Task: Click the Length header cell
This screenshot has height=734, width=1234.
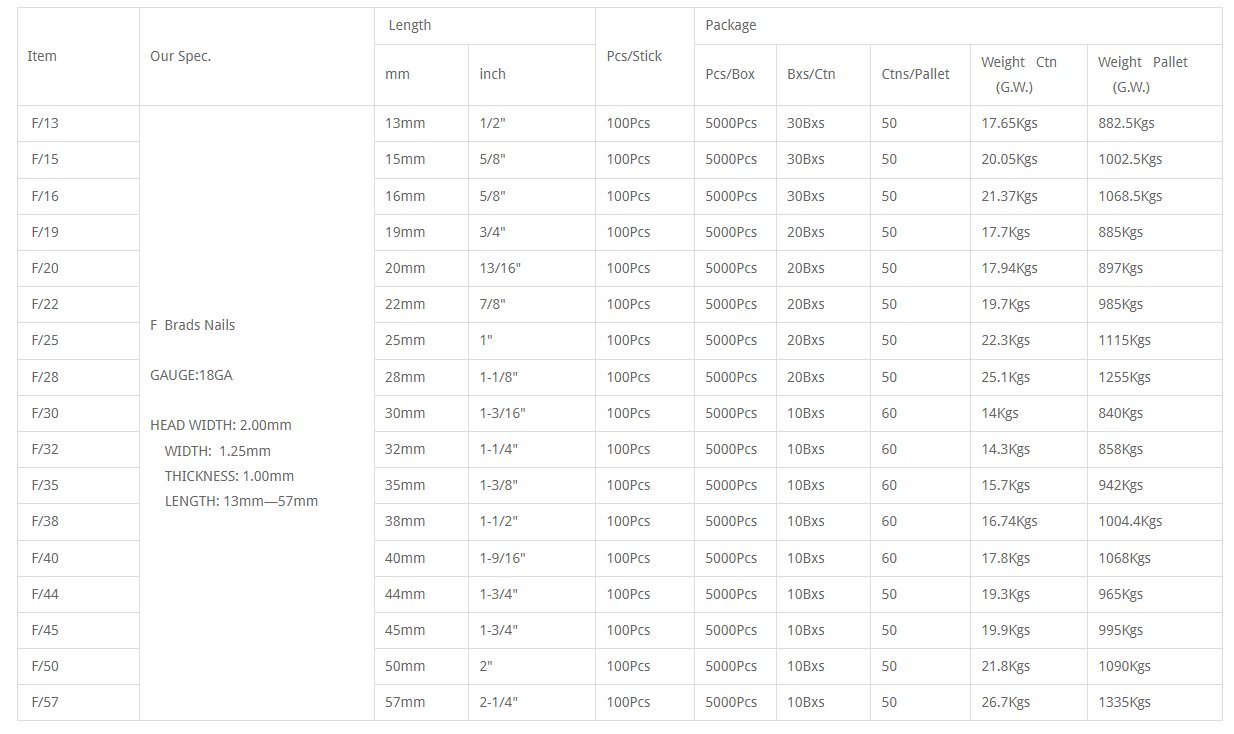Action: tap(485, 26)
